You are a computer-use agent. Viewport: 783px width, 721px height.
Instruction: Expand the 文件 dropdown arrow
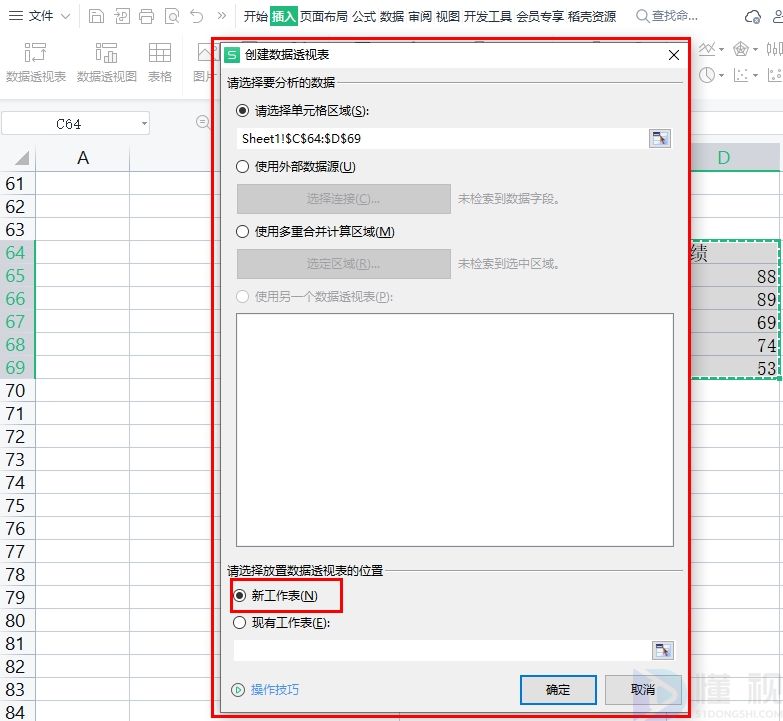click(x=65, y=16)
